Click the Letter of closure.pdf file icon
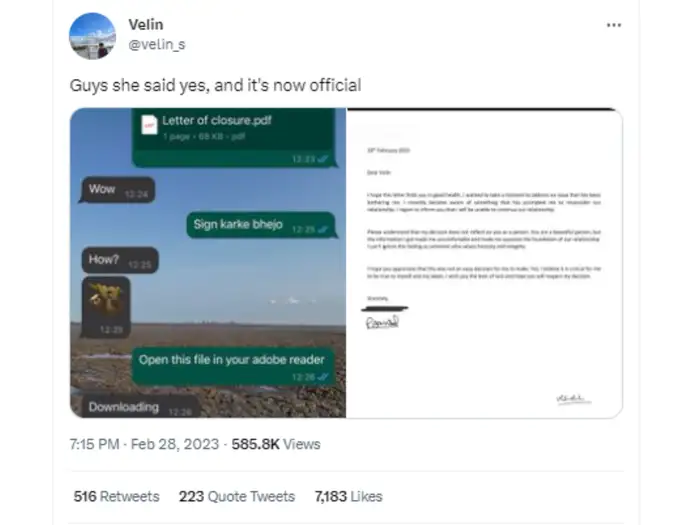 point(149,125)
